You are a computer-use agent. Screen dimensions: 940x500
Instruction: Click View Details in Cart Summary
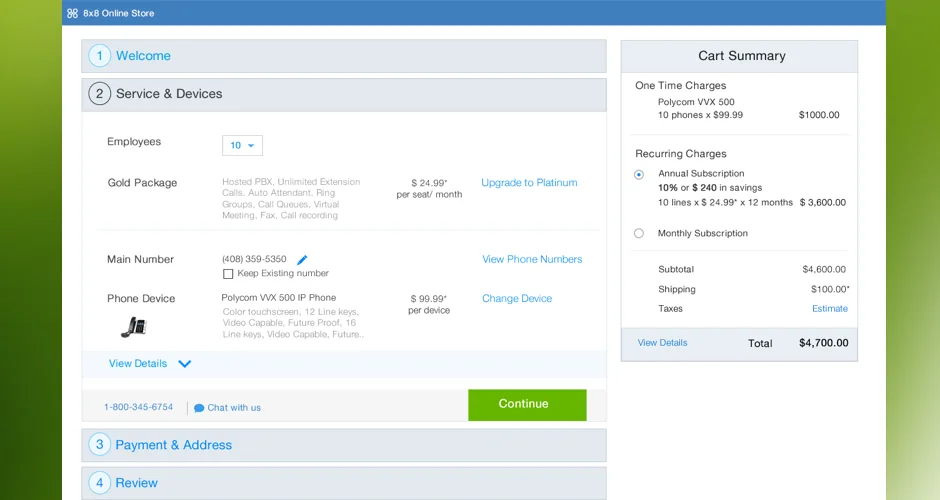[662, 343]
